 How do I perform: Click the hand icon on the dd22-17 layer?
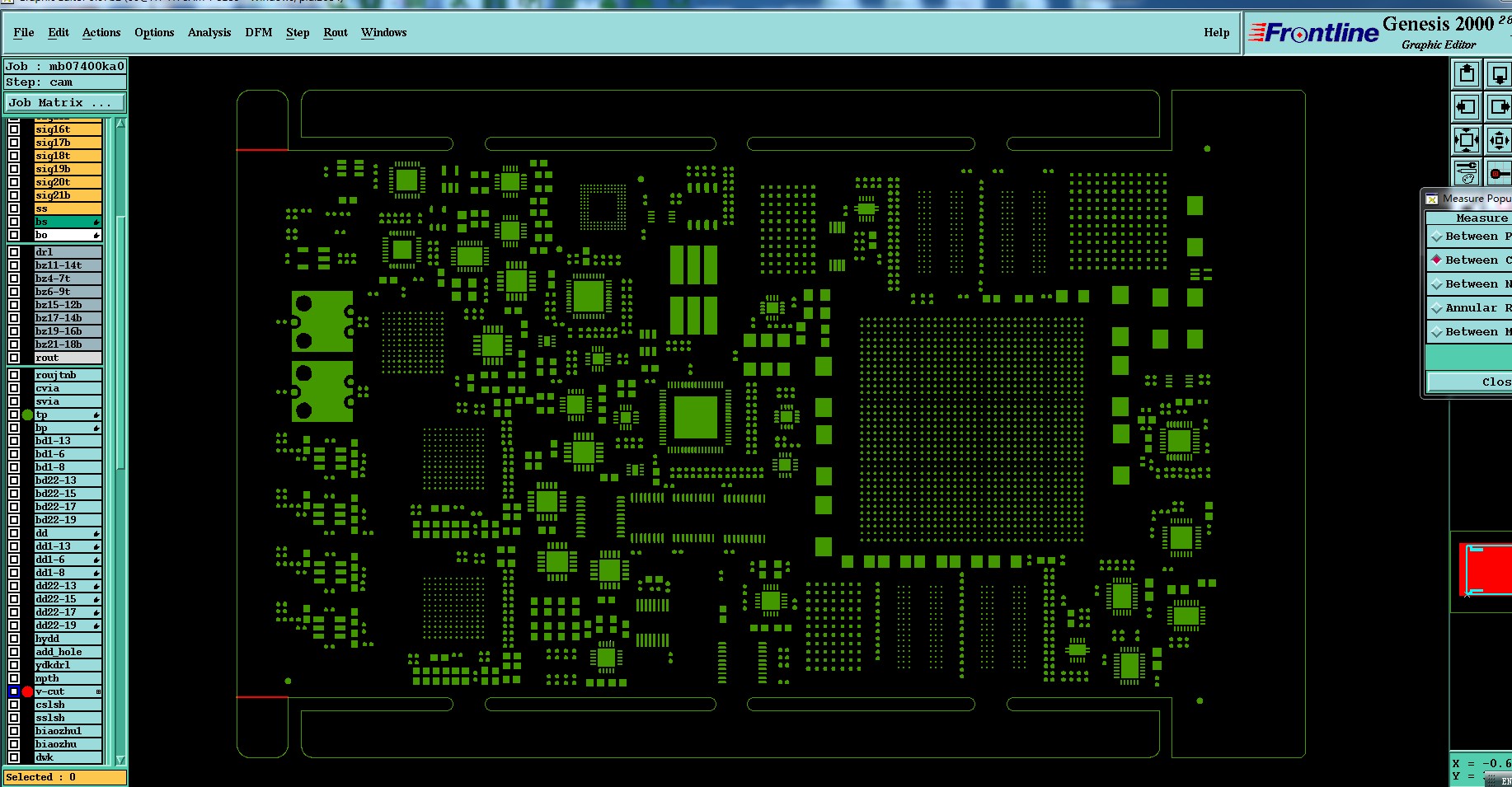click(x=96, y=613)
